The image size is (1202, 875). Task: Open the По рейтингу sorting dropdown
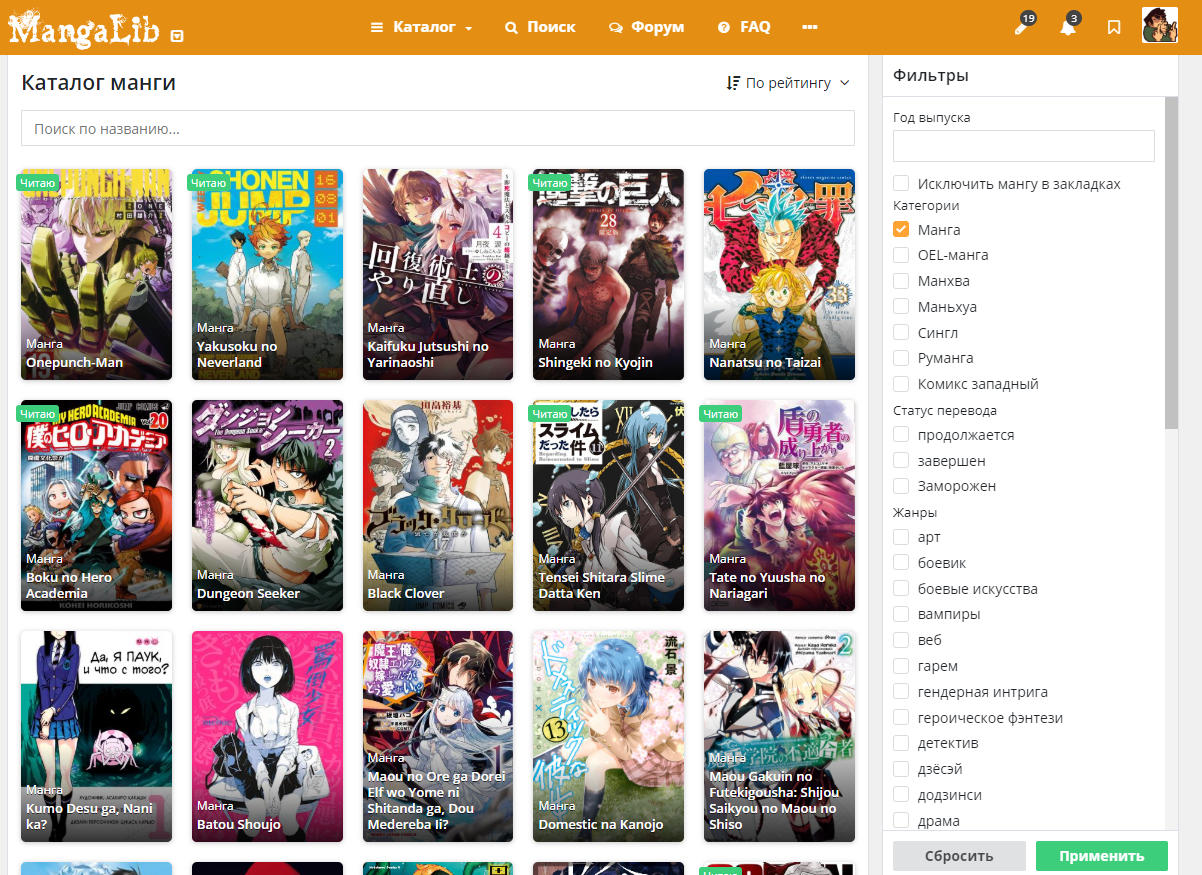(x=789, y=83)
